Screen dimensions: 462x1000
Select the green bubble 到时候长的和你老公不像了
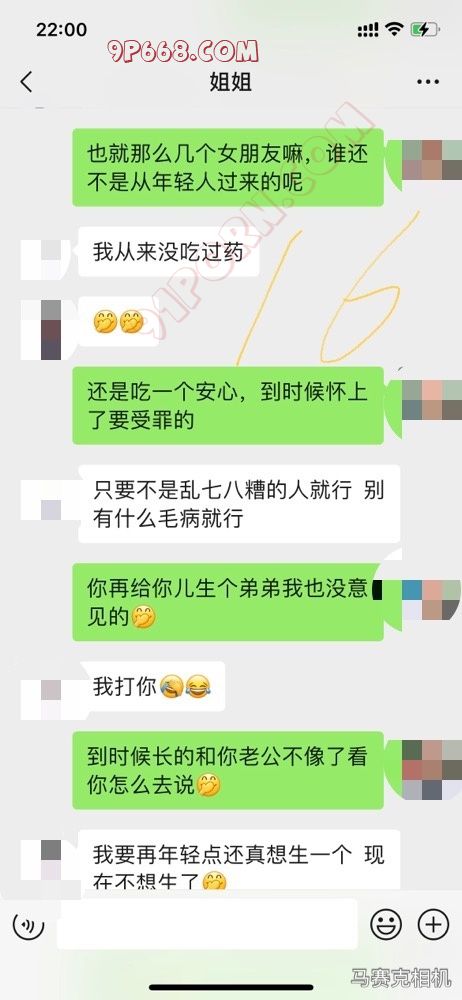tap(228, 770)
